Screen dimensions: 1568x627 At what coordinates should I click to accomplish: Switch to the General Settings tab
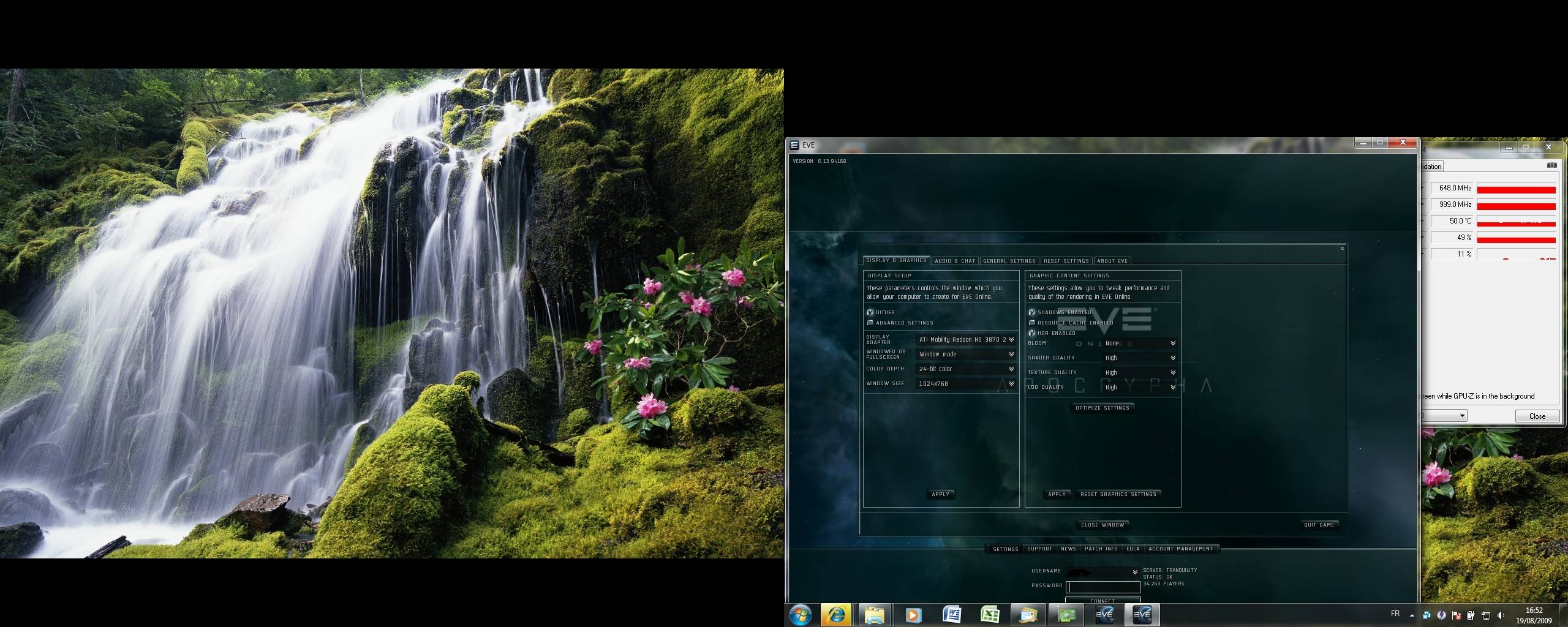click(1009, 261)
